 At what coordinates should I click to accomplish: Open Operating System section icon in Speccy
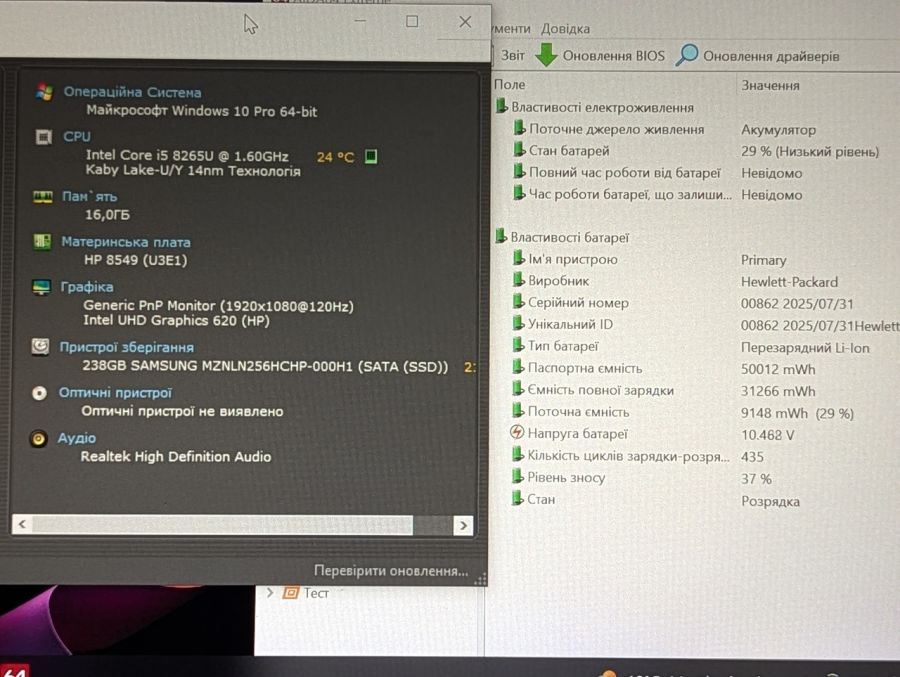tap(44, 92)
